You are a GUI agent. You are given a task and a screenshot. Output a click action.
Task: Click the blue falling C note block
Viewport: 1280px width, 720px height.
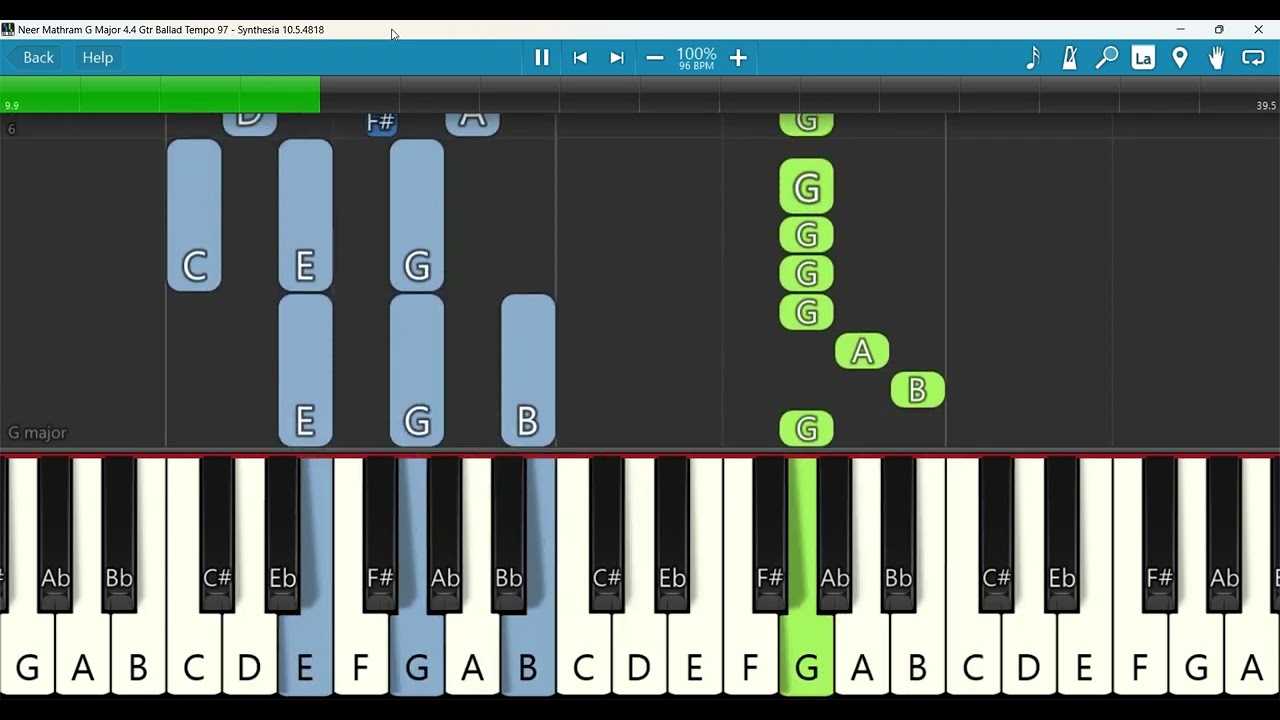194,215
